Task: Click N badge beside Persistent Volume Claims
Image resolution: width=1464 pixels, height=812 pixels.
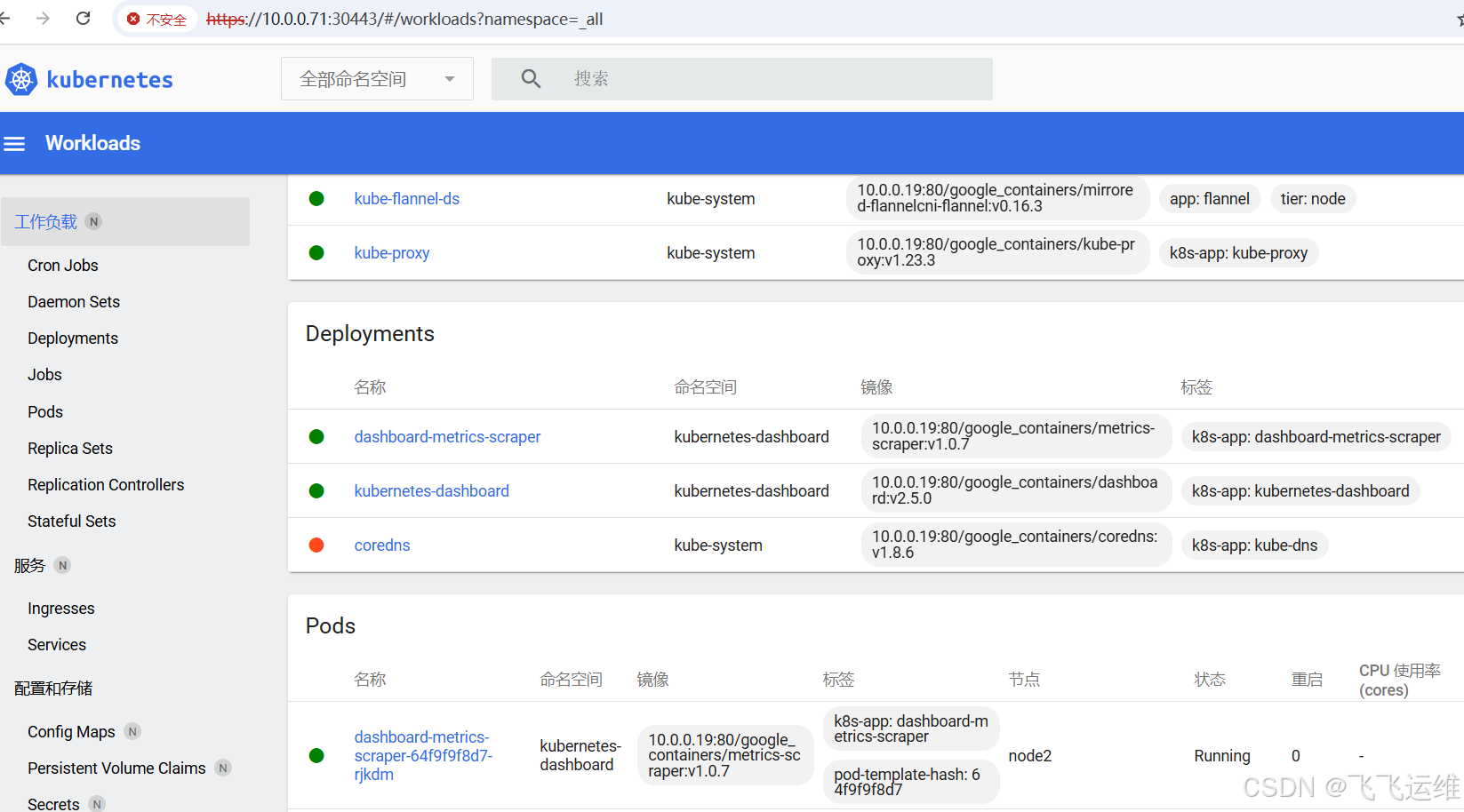Action: 223,768
